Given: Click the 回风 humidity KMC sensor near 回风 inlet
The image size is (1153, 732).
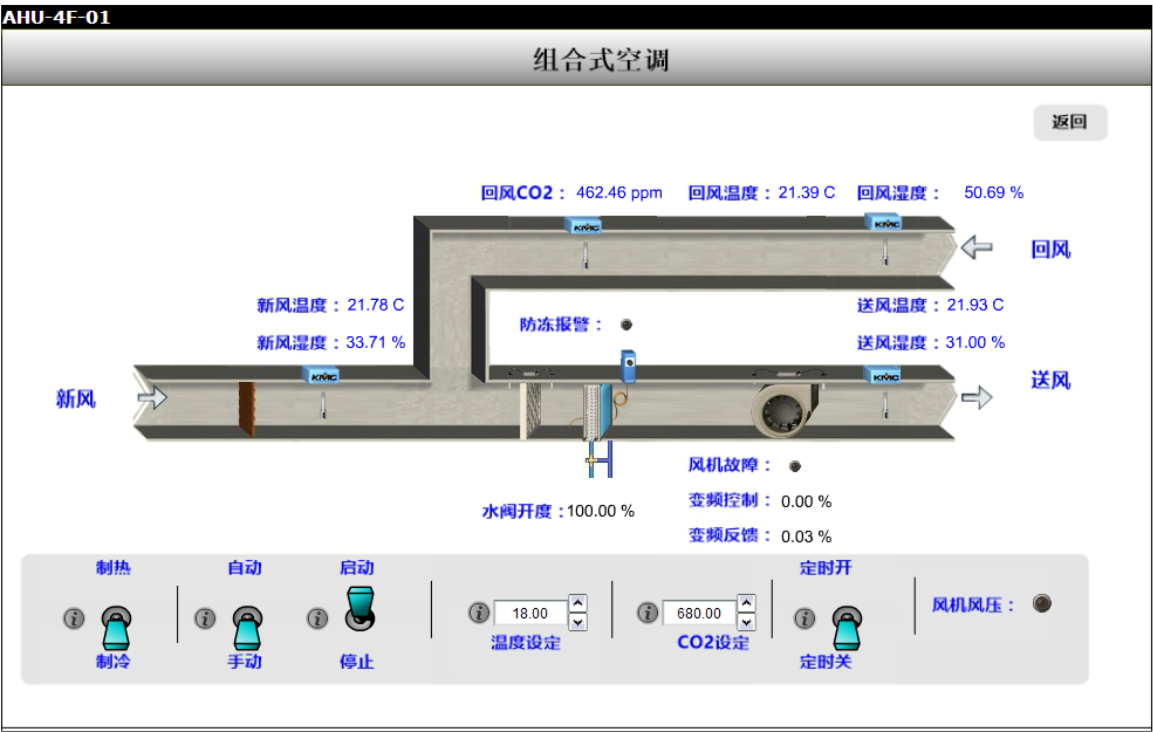Looking at the screenshot, I should (x=884, y=223).
